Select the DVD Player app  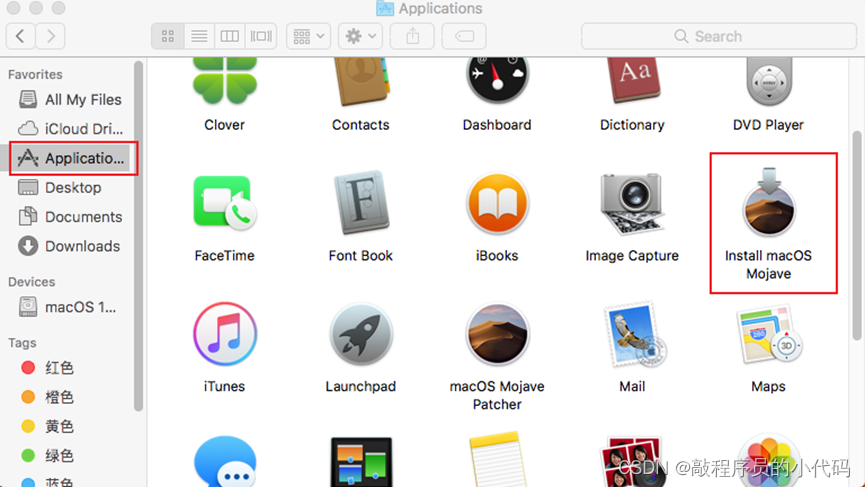[x=768, y=81]
